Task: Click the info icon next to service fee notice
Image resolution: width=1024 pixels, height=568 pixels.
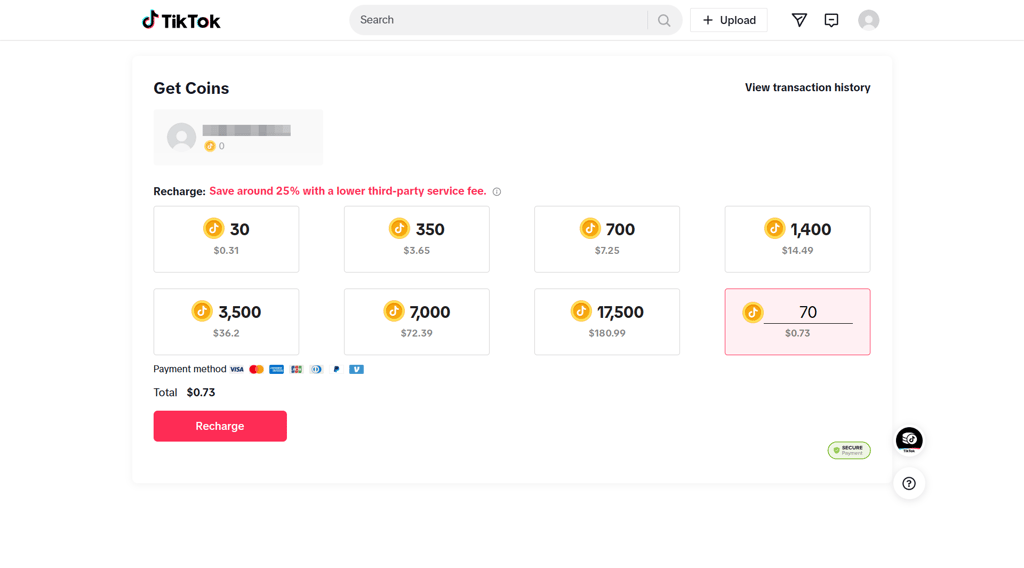Action: click(x=497, y=192)
